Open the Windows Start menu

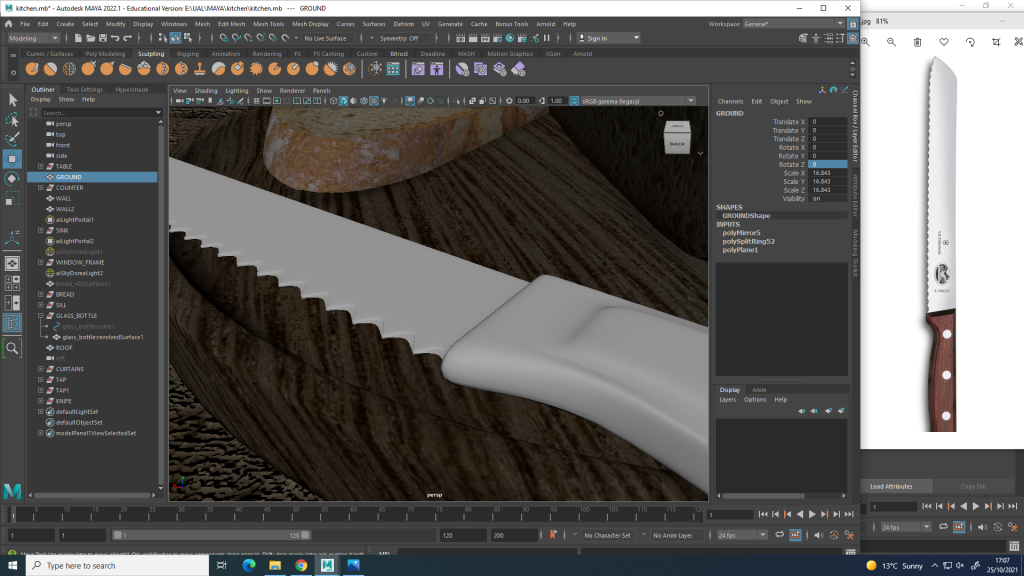pyautogui.click(x=12, y=566)
